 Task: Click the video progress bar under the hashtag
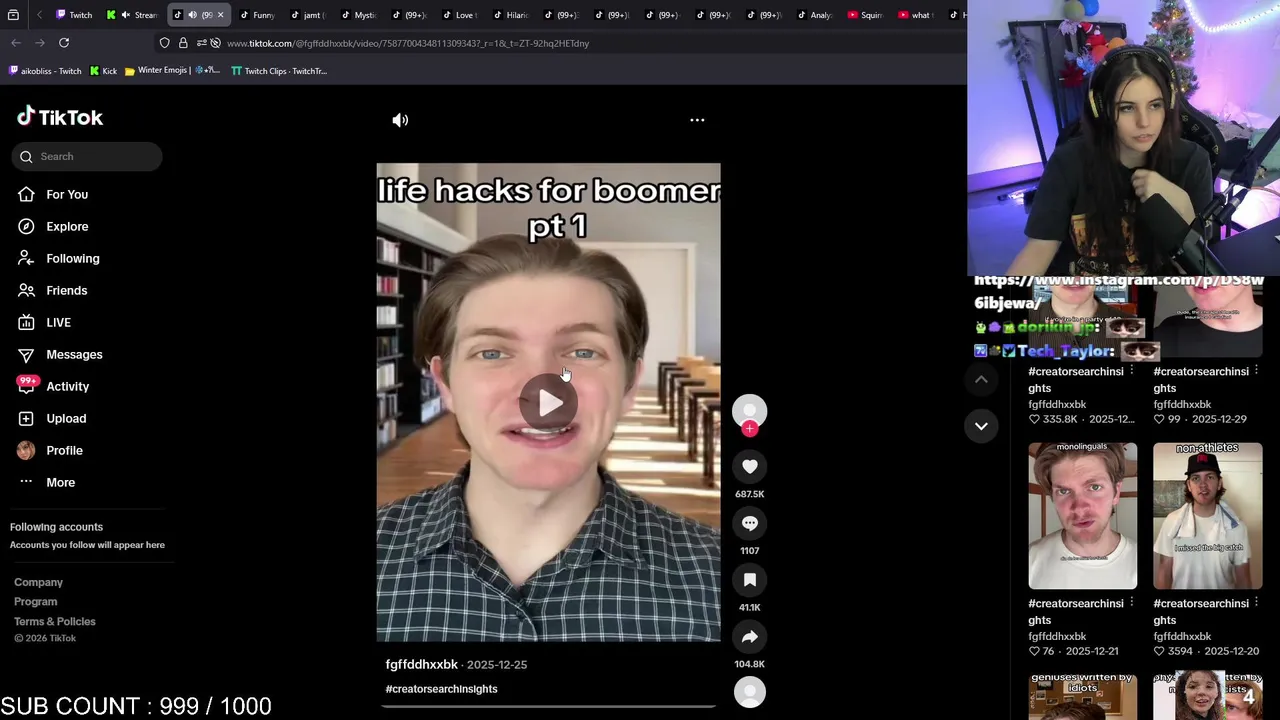coord(548,706)
